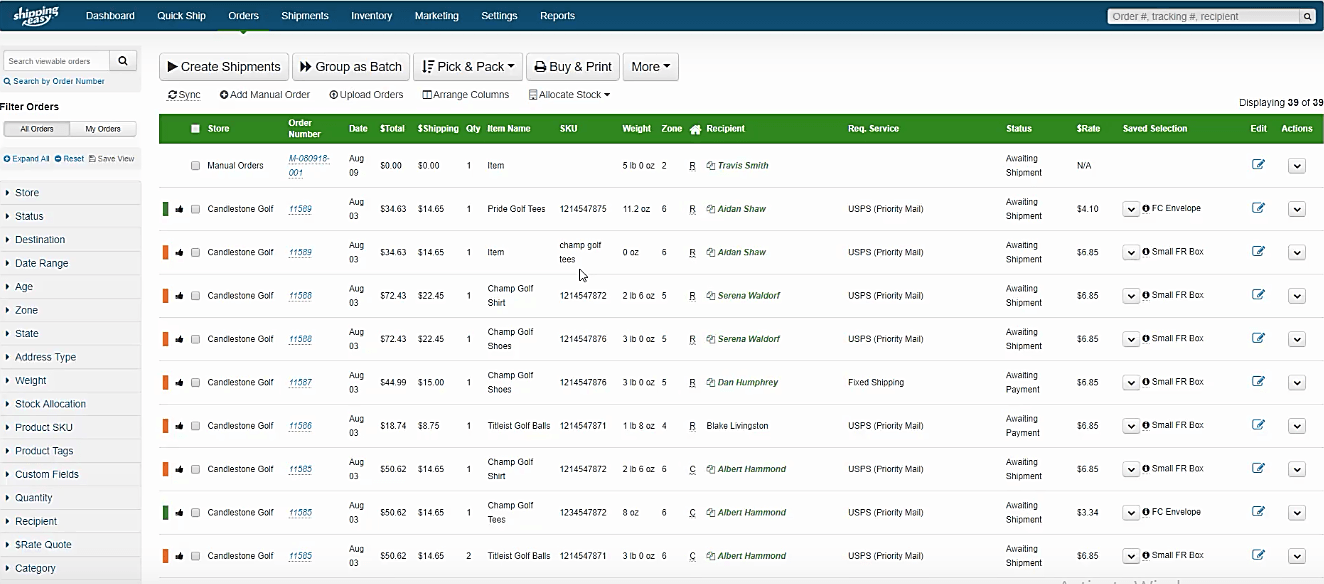Click address book icon beside Travis Smith
Image resolution: width=1324 pixels, height=584 pixels.
[x=710, y=165]
